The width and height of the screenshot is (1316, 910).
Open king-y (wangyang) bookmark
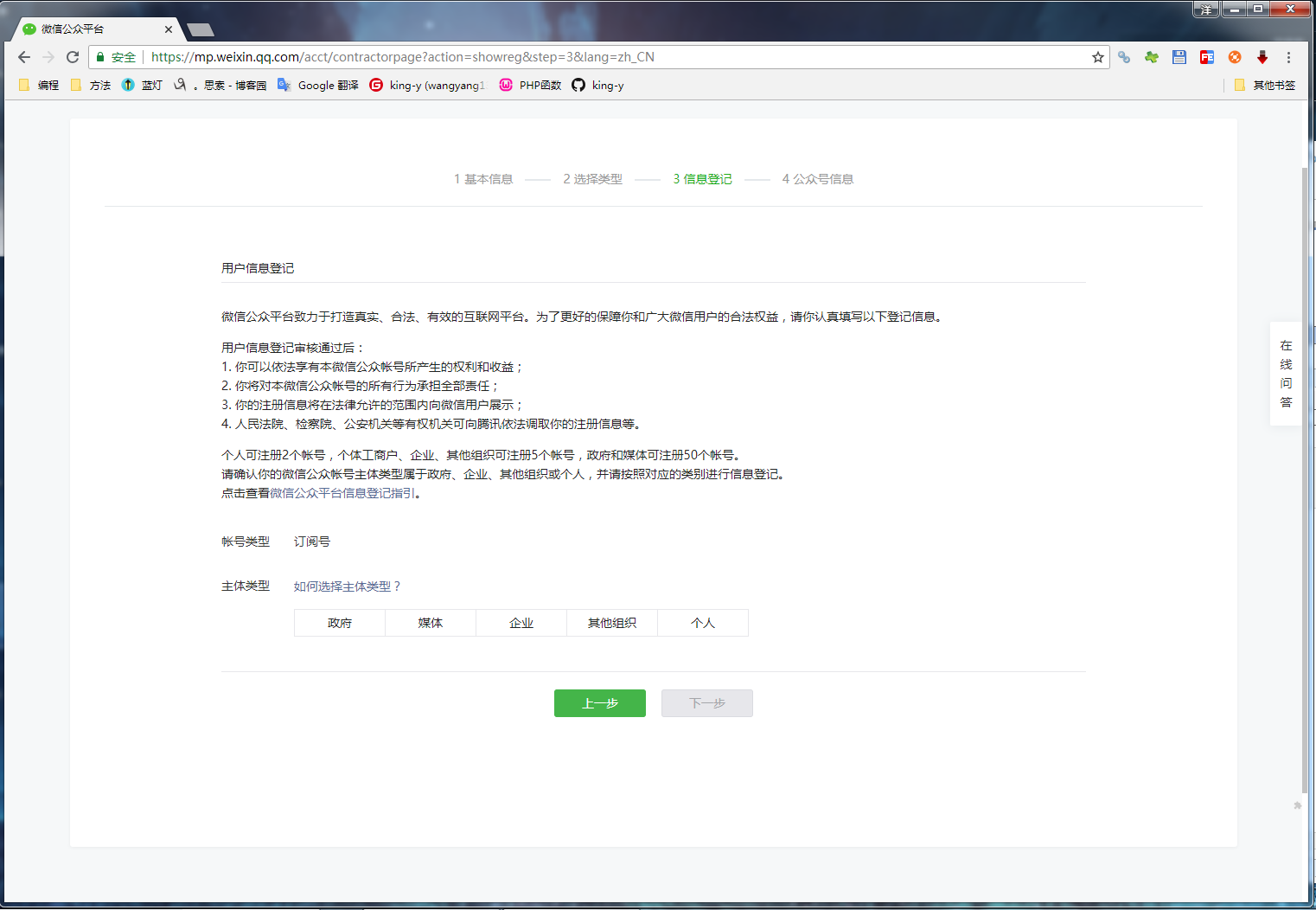click(428, 85)
